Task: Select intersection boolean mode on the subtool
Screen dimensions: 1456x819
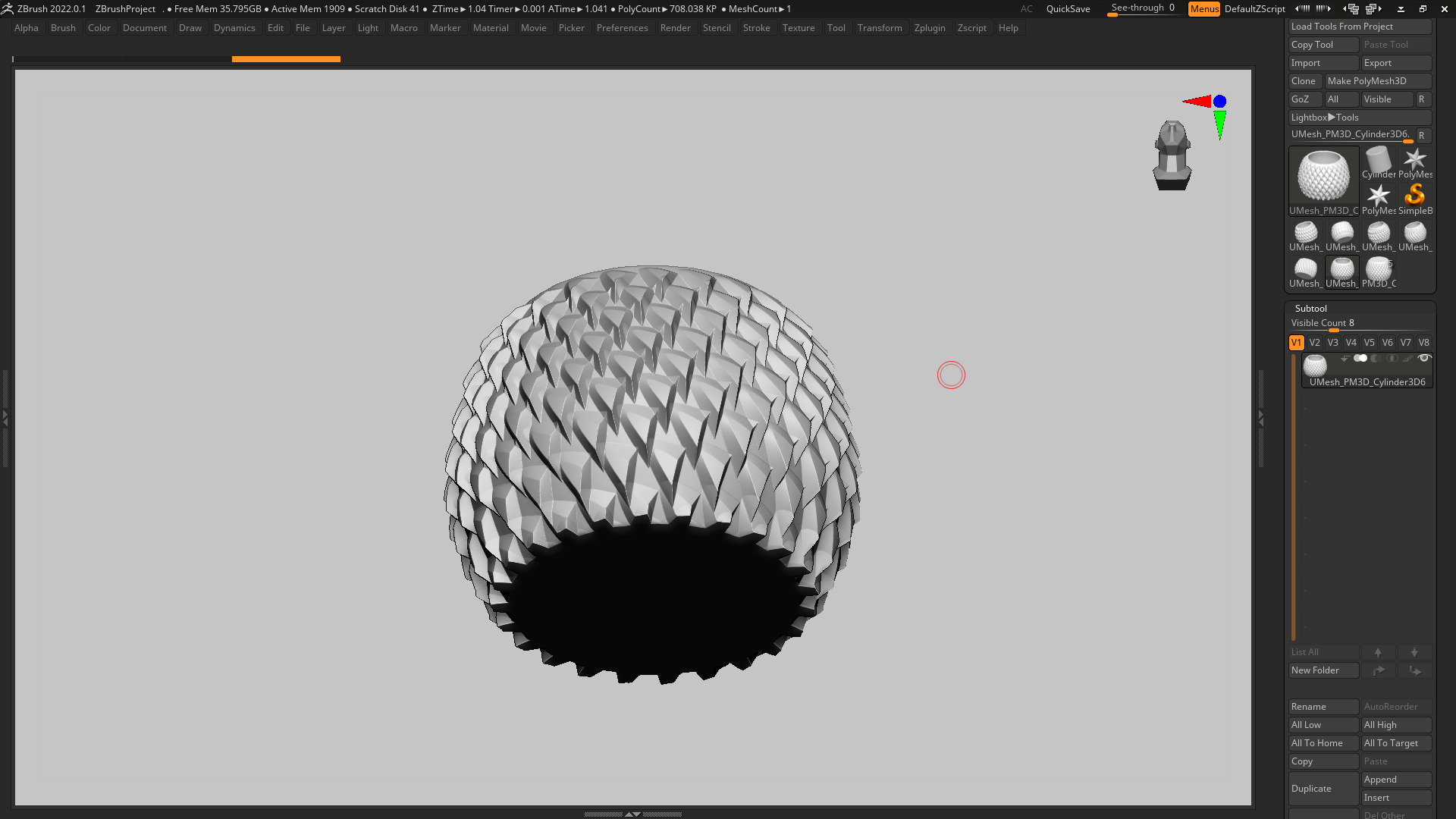Action: click(1392, 358)
